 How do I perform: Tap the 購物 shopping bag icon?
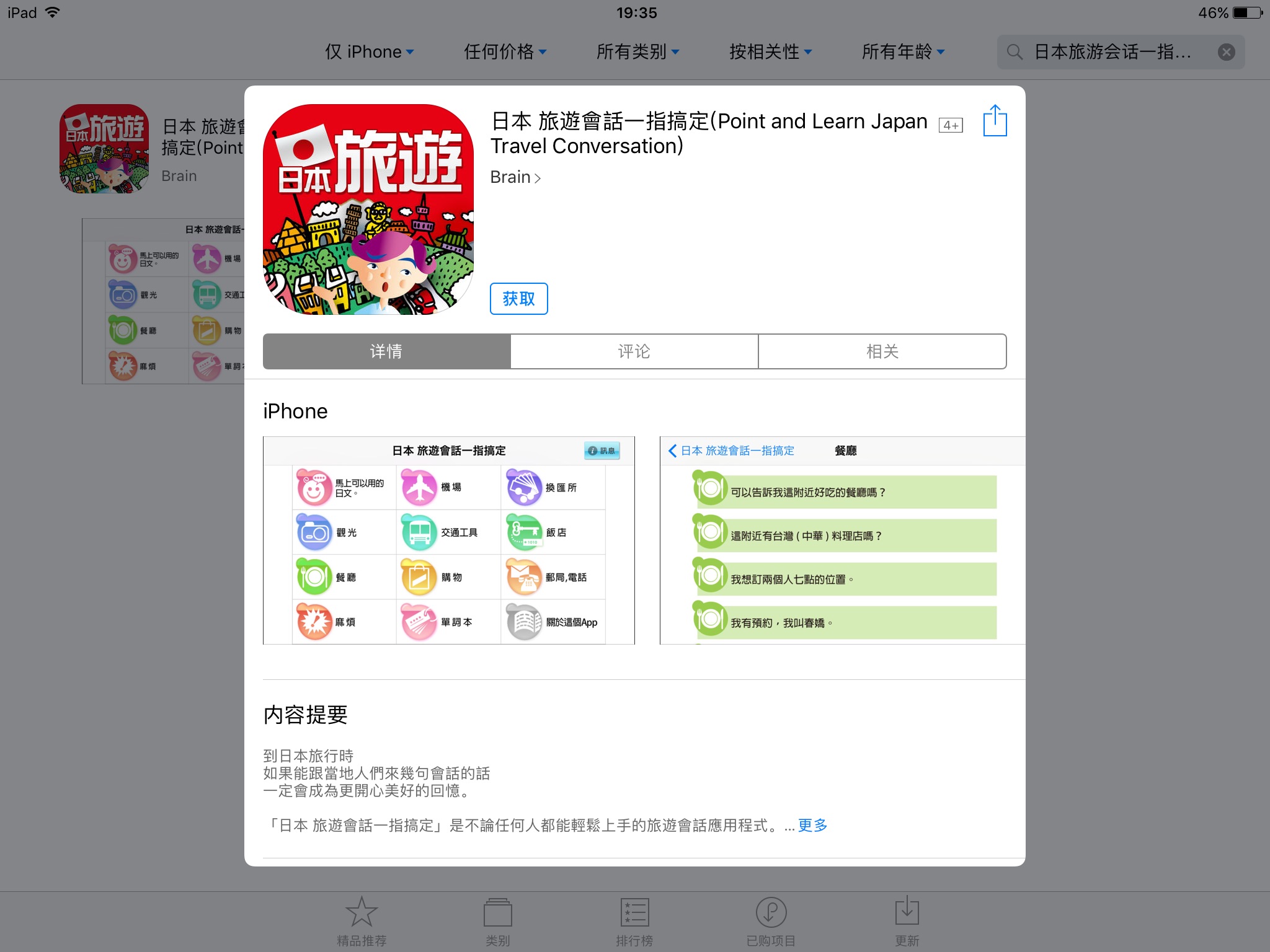[420, 577]
